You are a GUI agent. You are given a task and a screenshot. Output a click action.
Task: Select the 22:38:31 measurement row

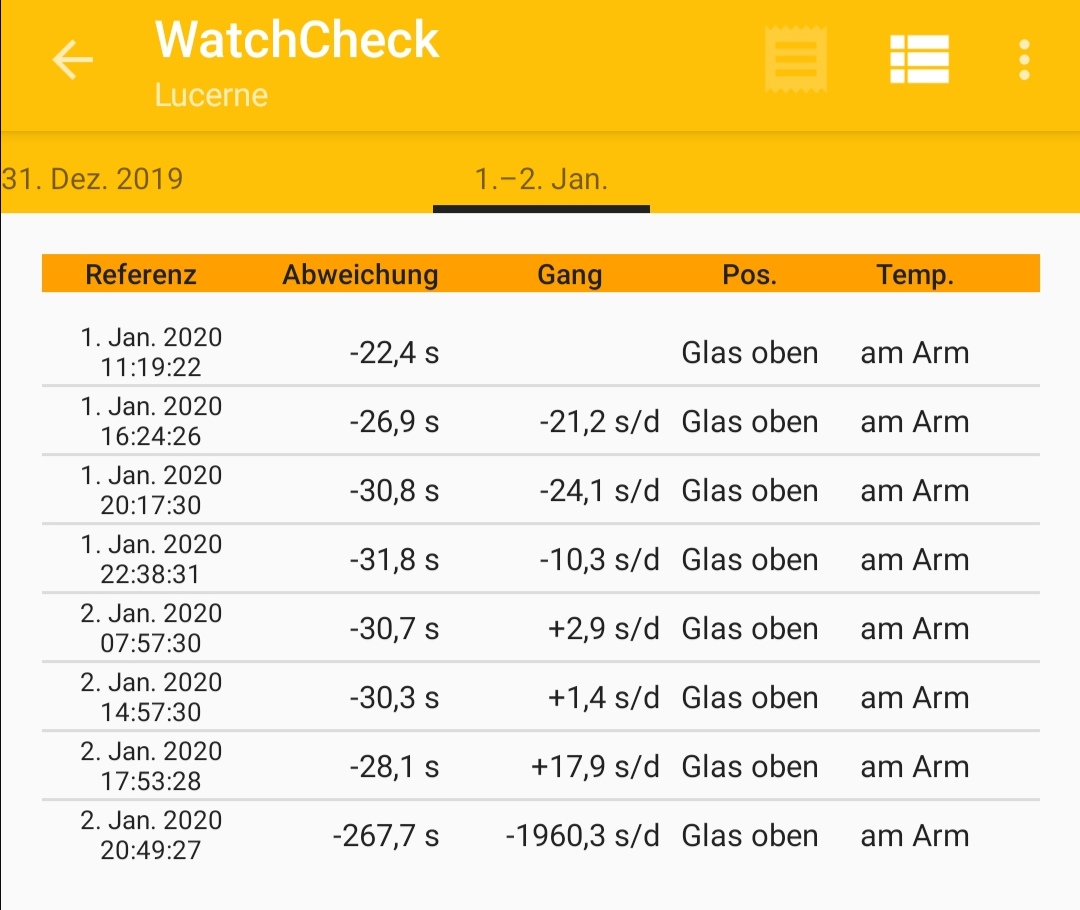click(x=540, y=559)
